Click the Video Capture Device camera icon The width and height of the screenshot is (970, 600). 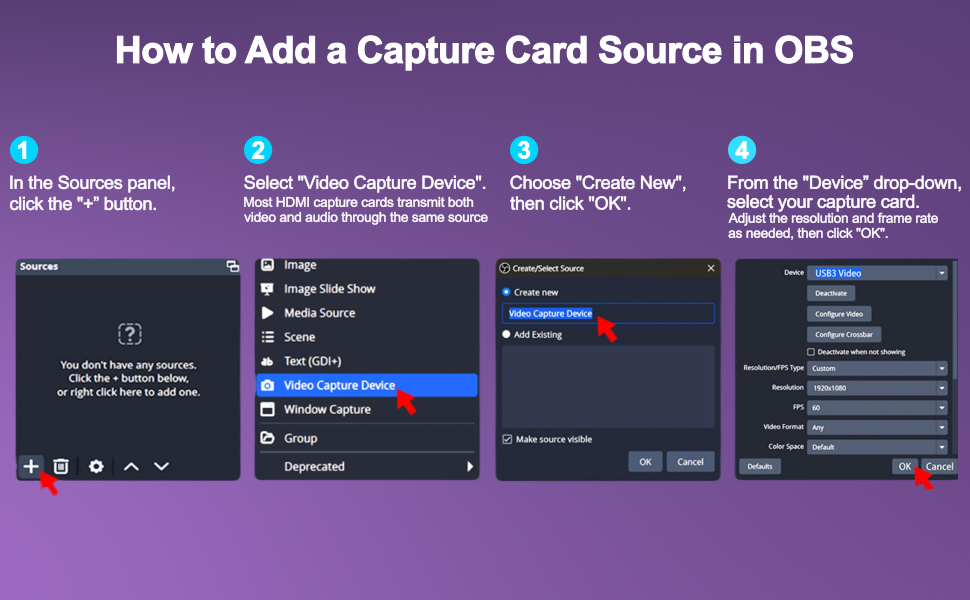click(267, 385)
